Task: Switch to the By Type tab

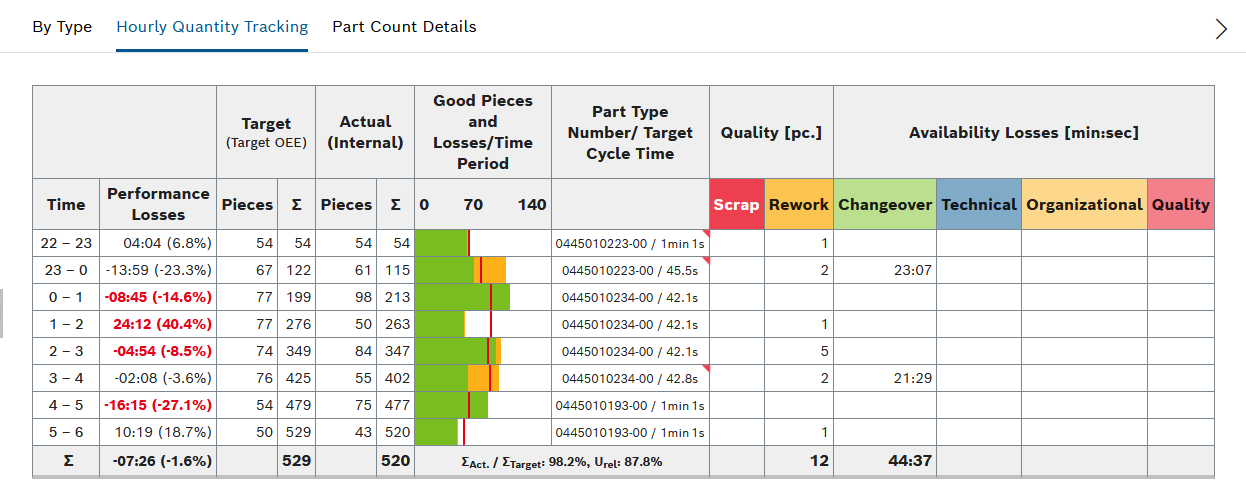Action: [62, 27]
